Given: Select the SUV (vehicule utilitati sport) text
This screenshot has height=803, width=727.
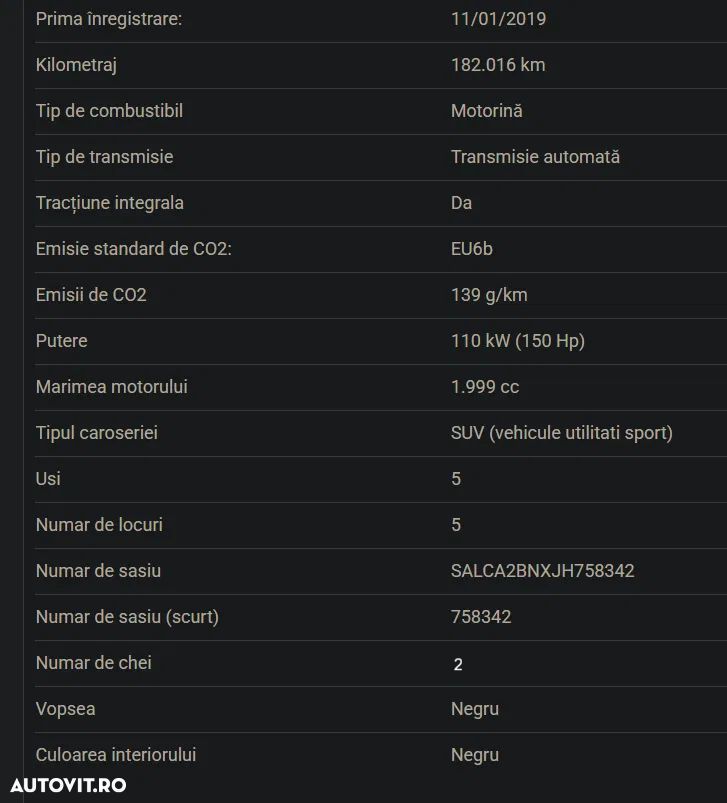Looking at the screenshot, I should 562,433.
